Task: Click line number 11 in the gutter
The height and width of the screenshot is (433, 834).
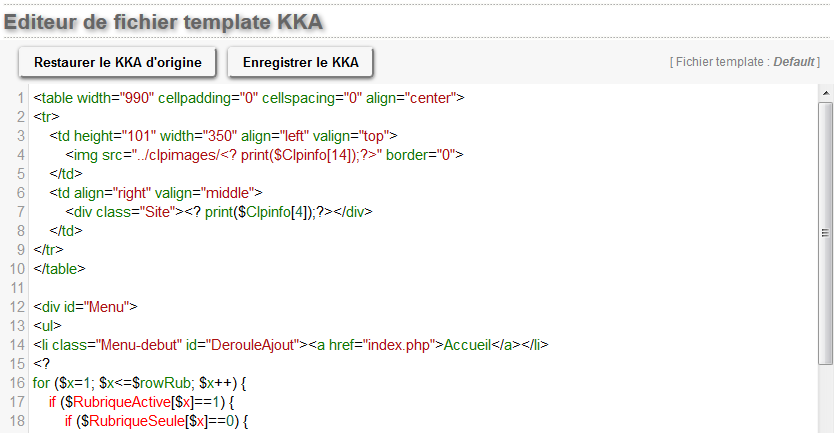Action: pos(16,288)
